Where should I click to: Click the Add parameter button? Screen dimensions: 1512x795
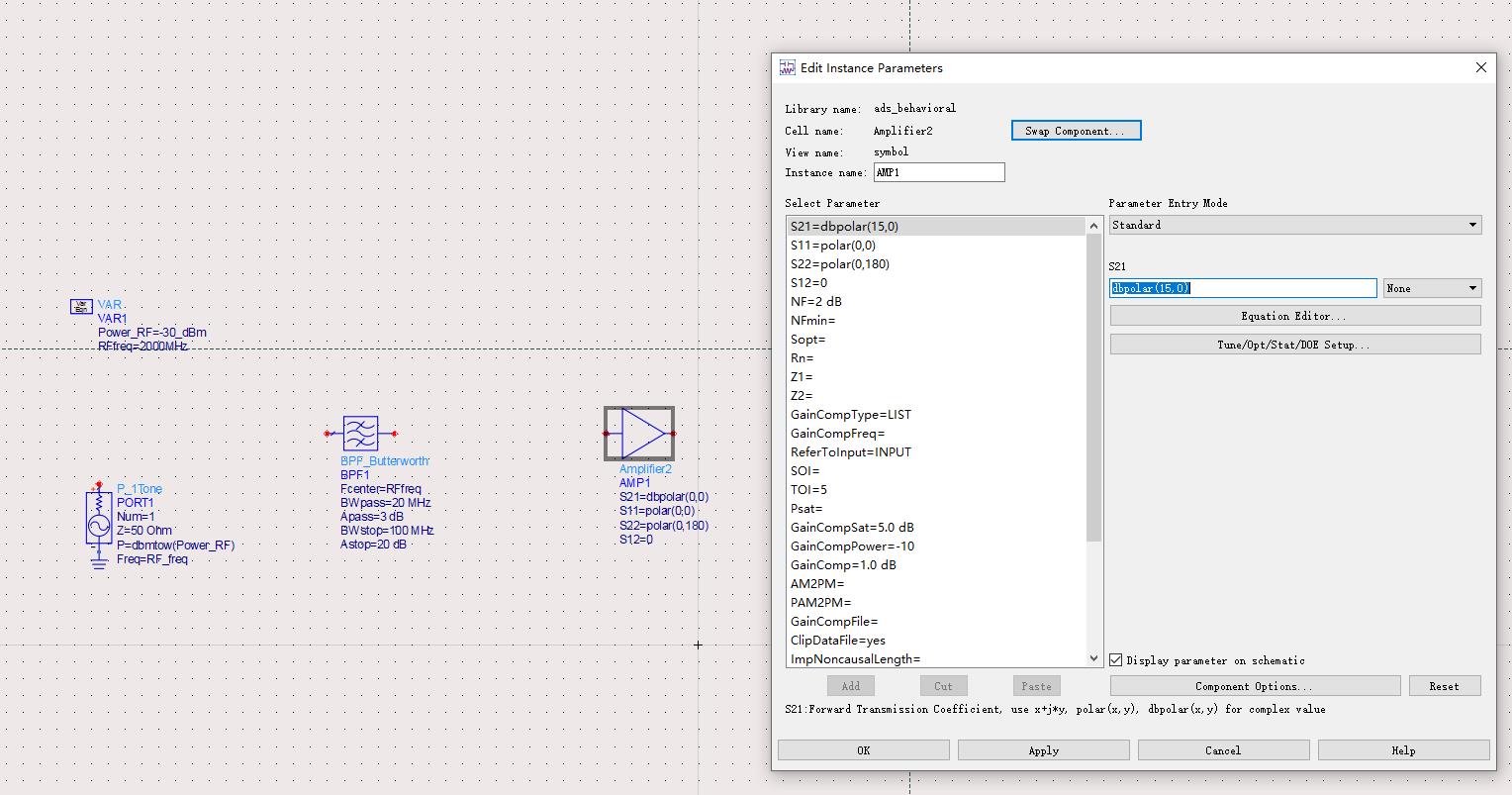[851, 686]
